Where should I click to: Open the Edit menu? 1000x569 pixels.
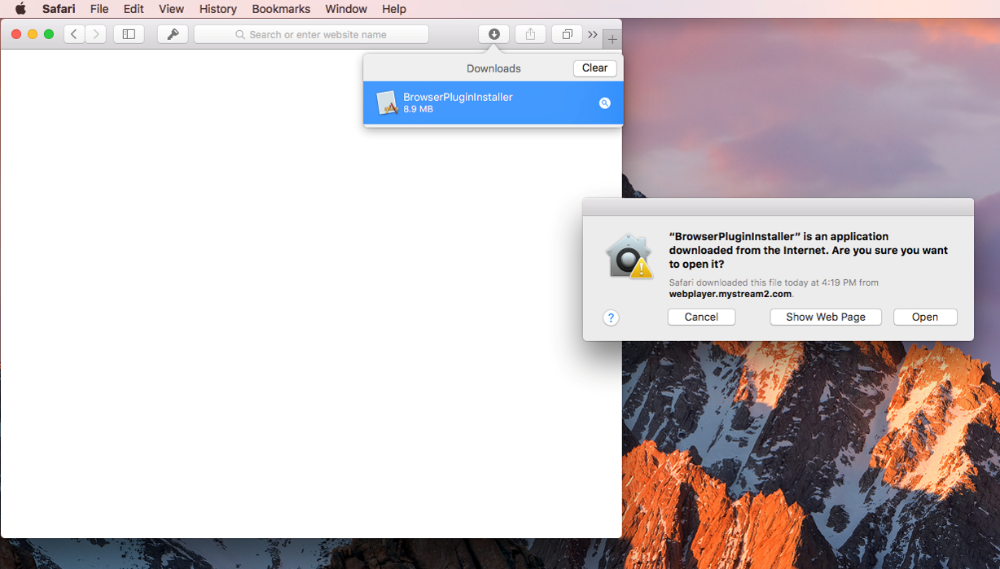click(133, 9)
